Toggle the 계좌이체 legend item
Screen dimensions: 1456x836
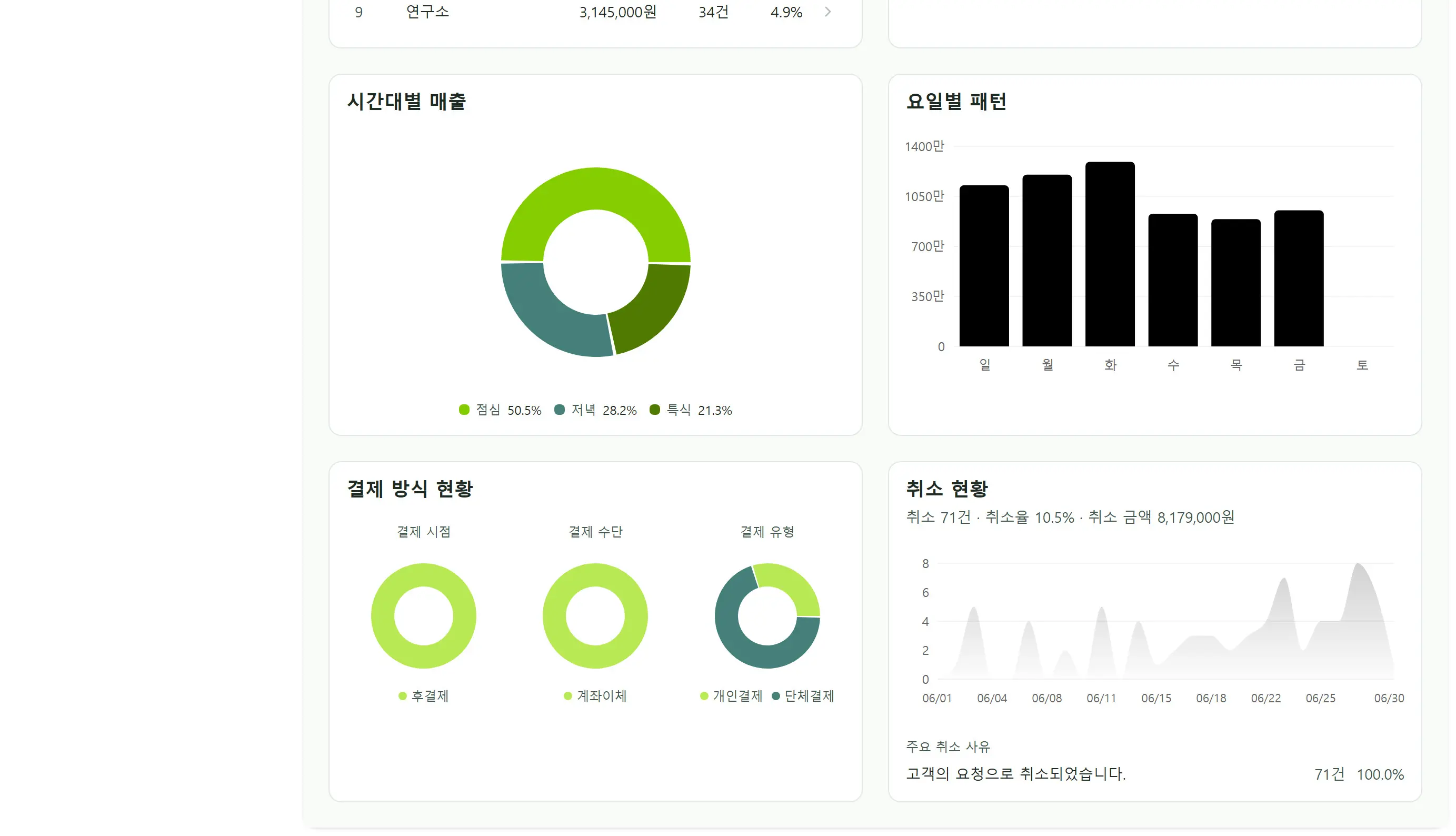[595, 696]
